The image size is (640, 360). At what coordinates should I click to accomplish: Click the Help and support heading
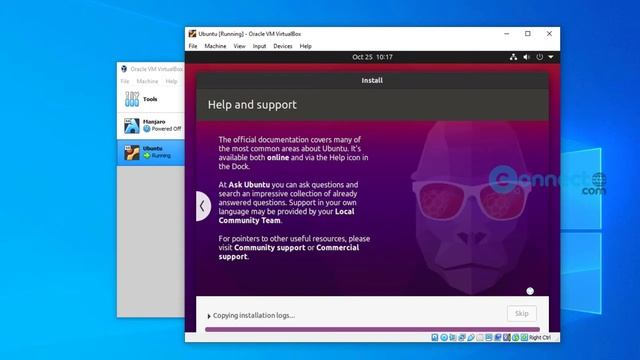click(x=252, y=105)
